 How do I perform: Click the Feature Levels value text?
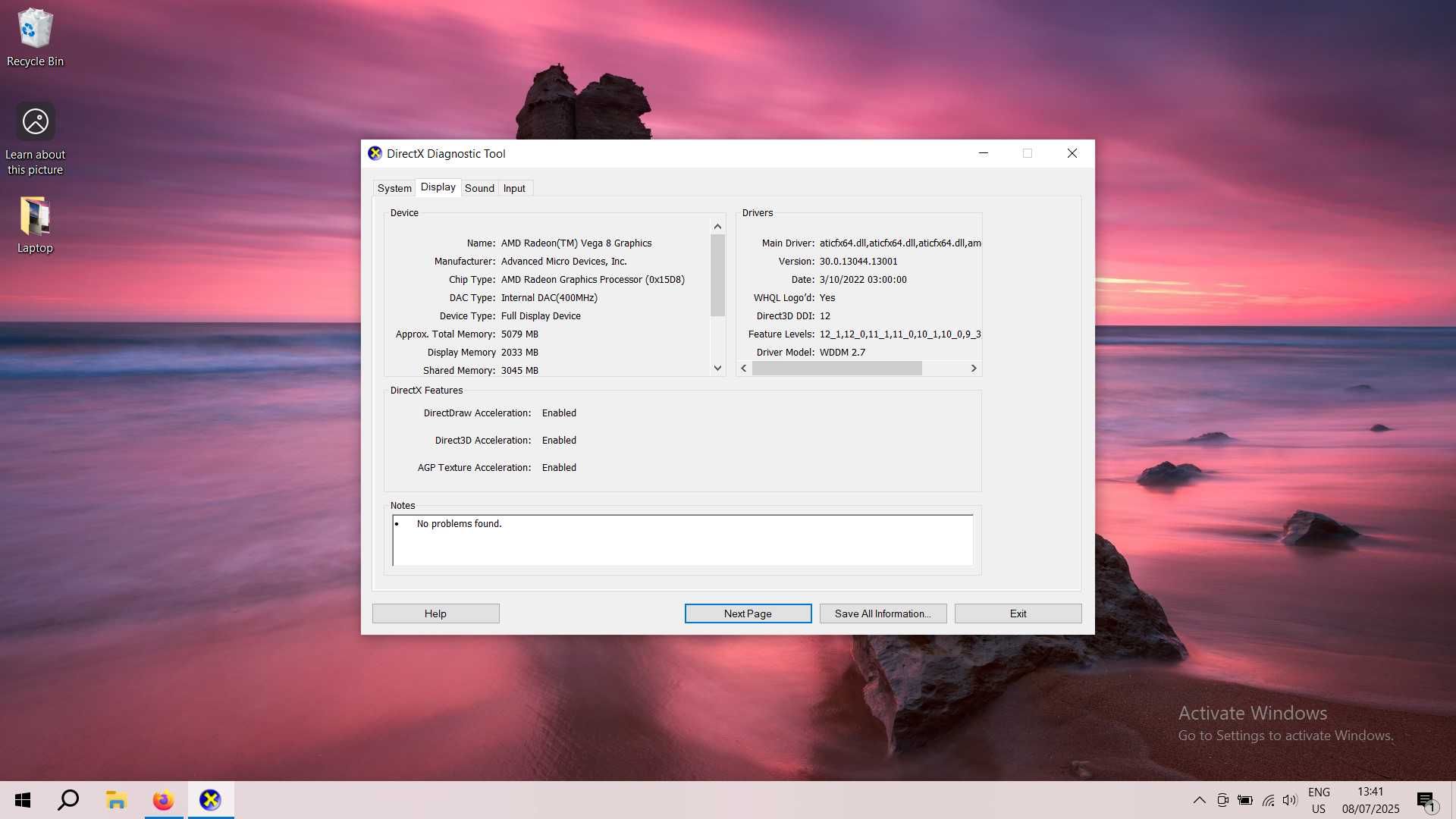900,334
